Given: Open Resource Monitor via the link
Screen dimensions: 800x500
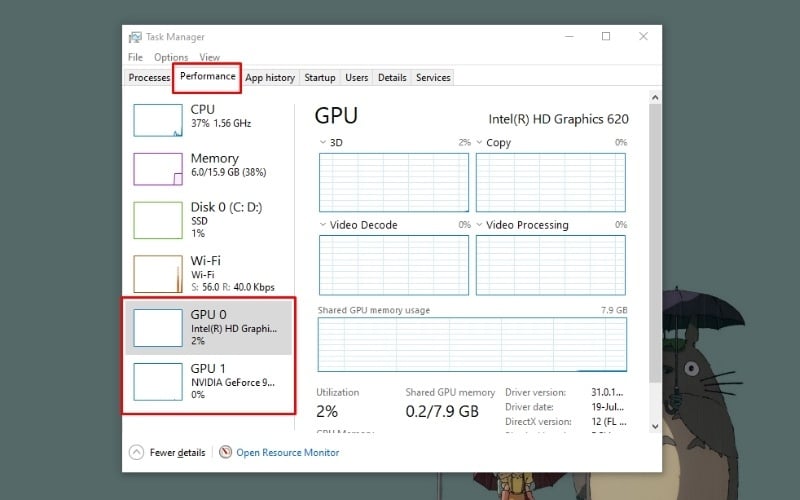Looking at the screenshot, I should tap(287, 453).
